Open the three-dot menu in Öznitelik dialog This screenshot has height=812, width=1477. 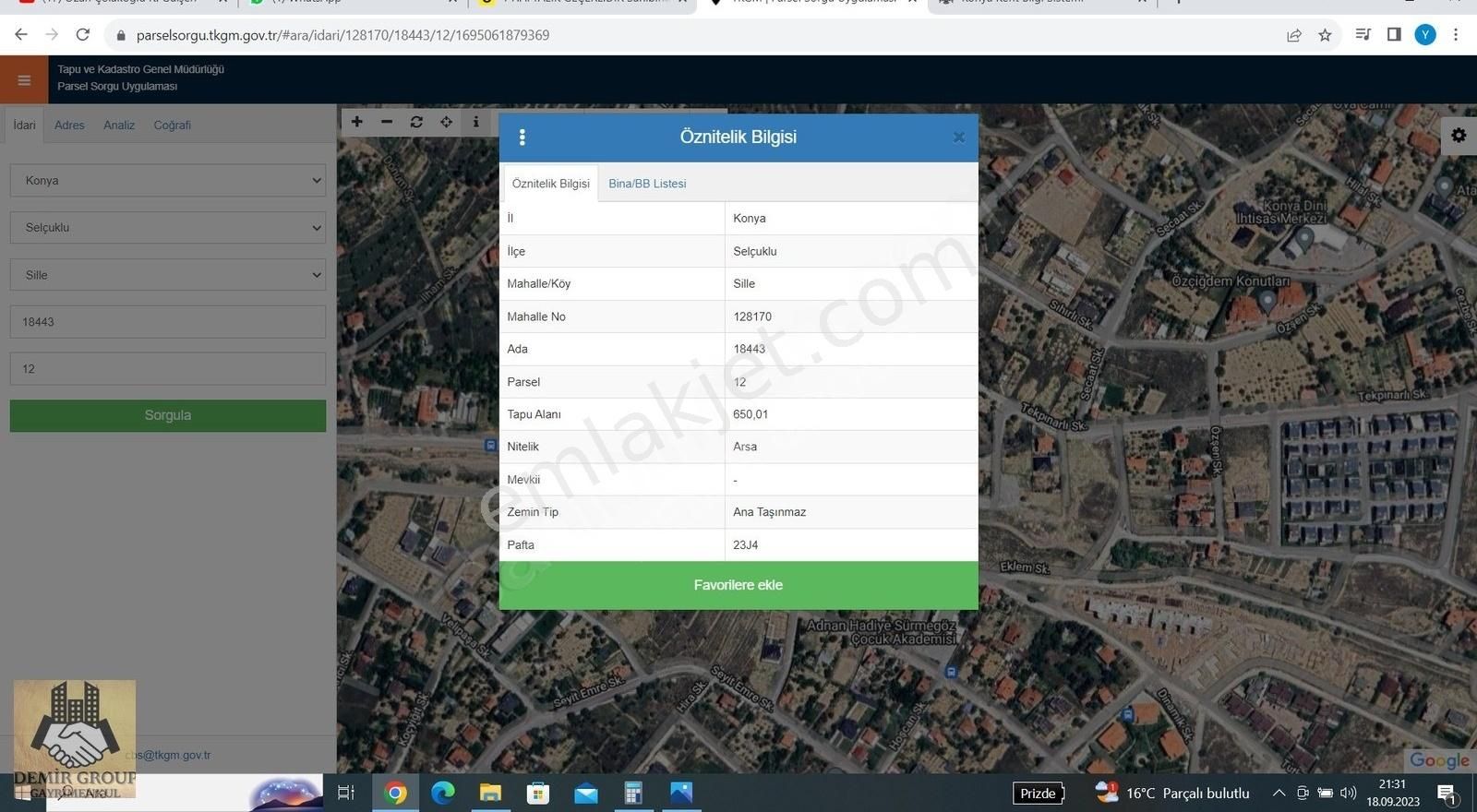522,137
